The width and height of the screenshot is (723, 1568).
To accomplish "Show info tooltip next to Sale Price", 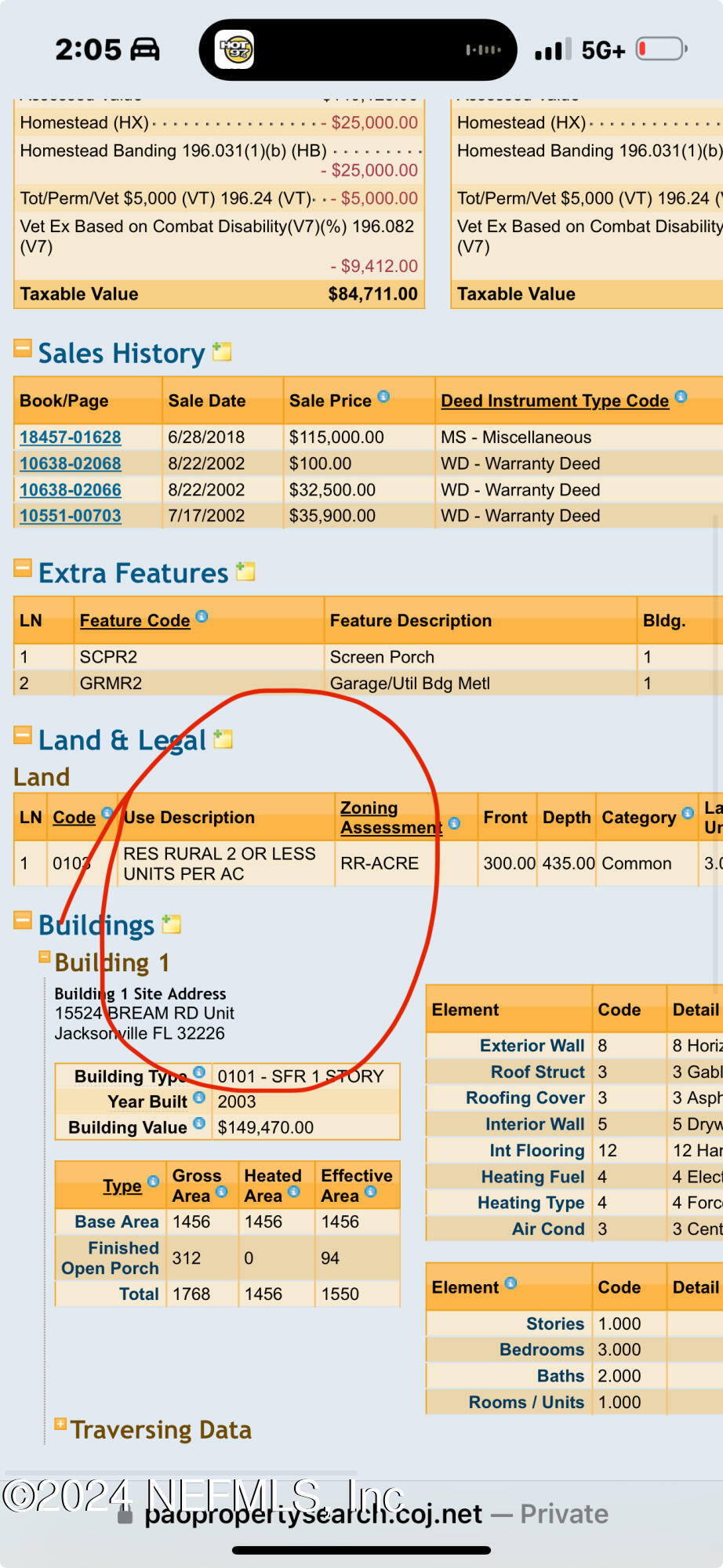I will tap(383, 397).
